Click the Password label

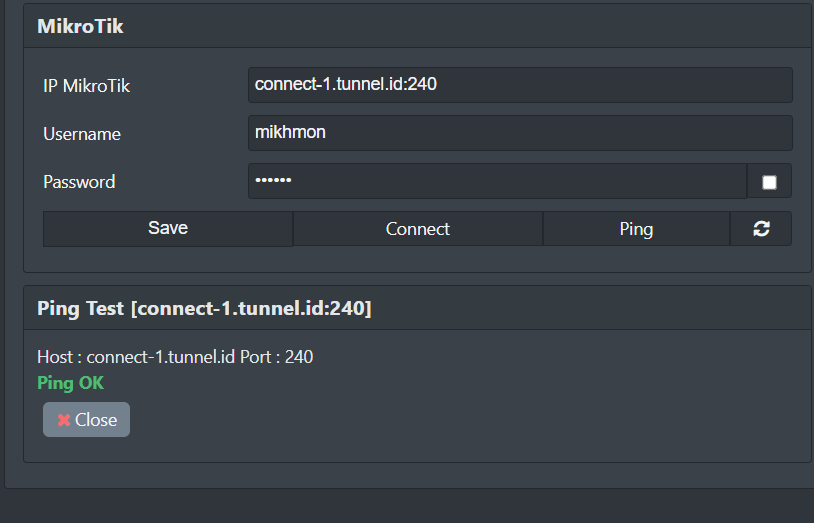(79, 182)
